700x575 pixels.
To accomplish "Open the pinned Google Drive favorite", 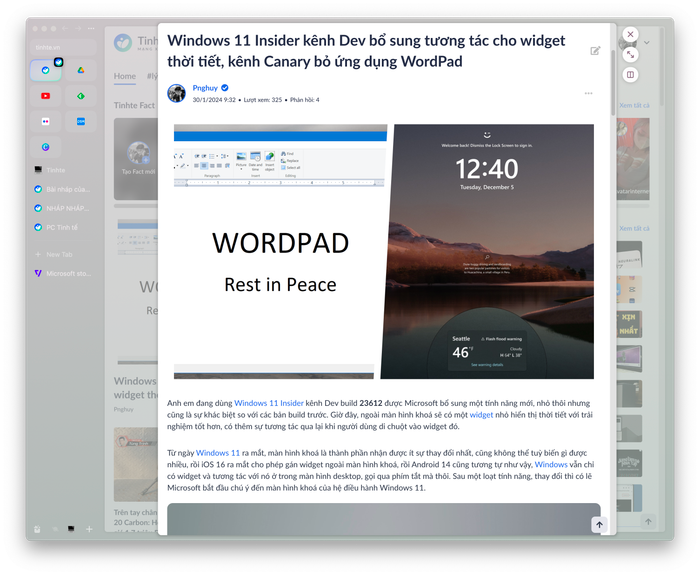I will click(81, 70).
